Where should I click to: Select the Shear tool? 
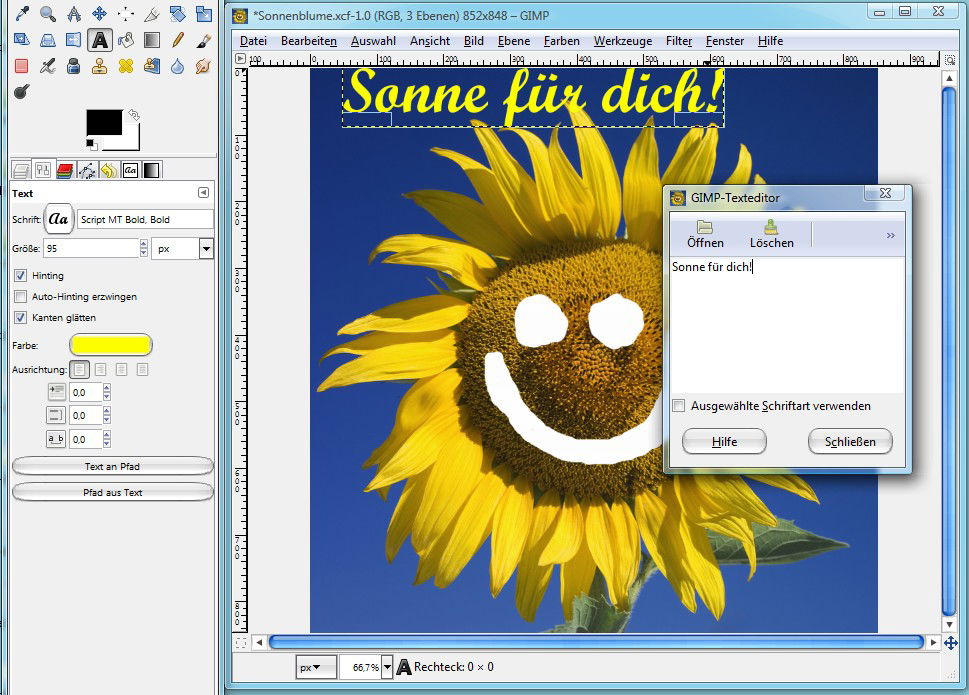(x=22, y=40)
